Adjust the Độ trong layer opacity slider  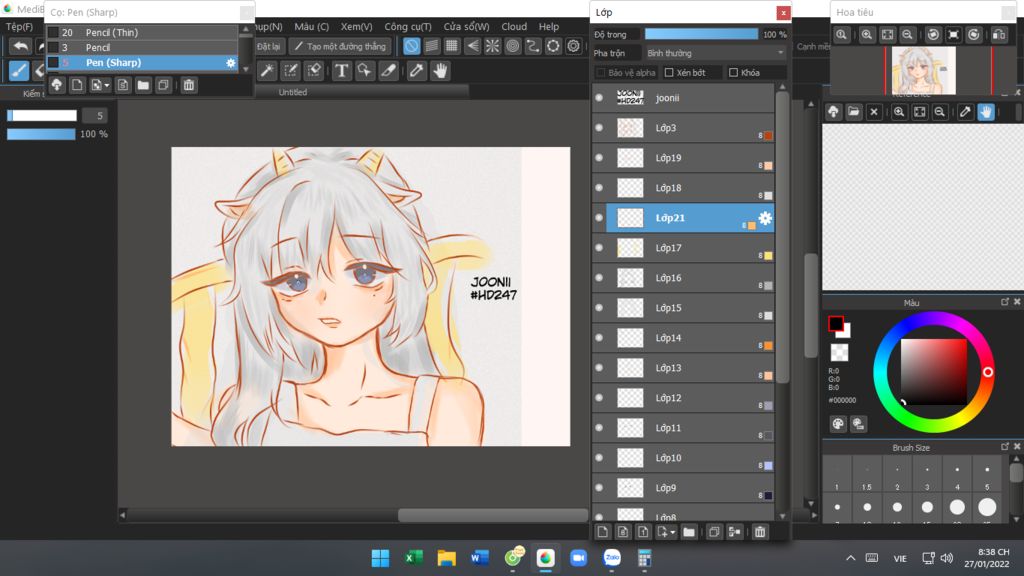click(x=701, y=35)
